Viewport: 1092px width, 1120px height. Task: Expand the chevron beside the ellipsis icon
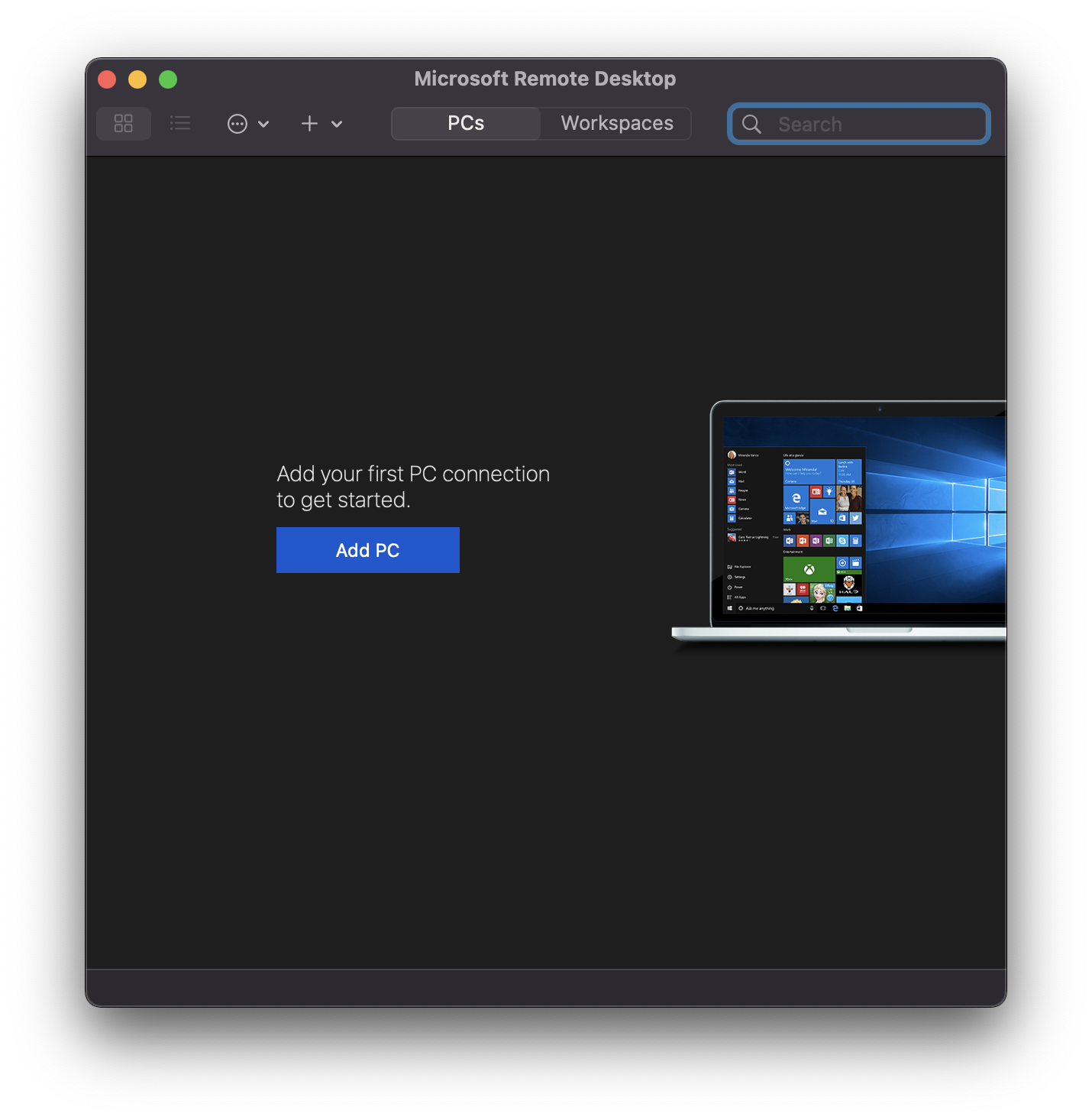click(x=264, y=124)
